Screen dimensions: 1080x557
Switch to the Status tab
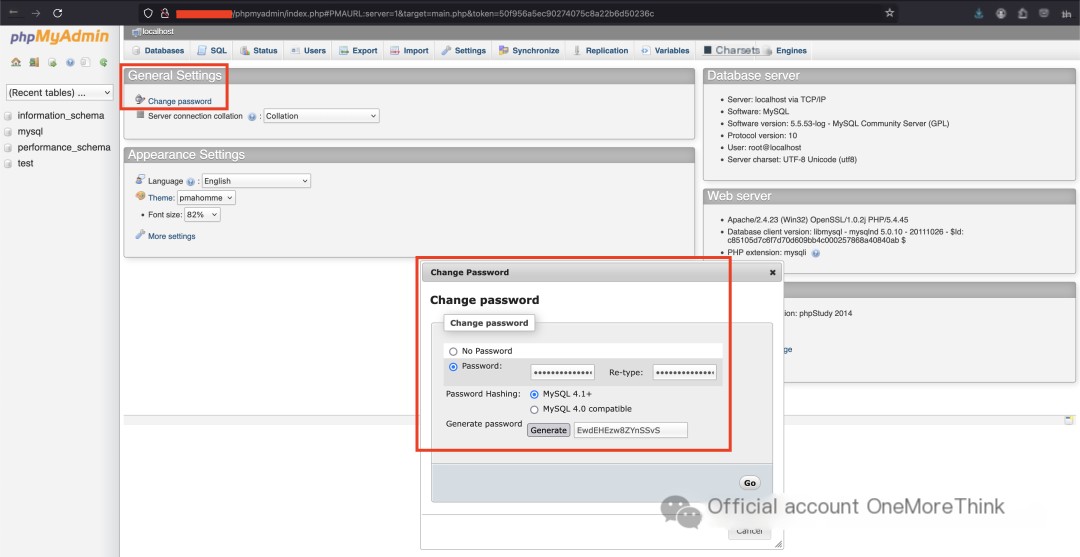click(x=259, y=51)
